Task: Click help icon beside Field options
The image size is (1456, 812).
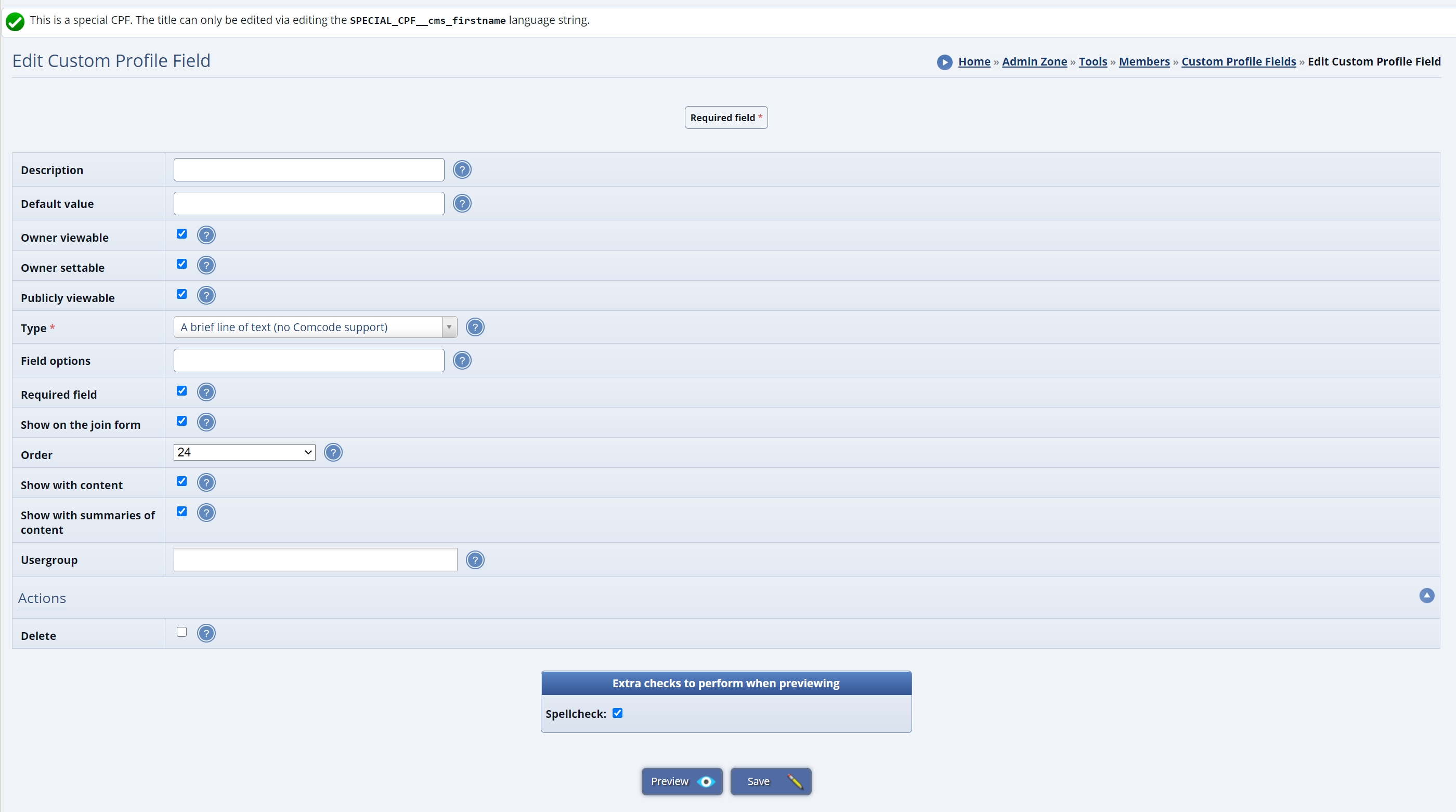Action: (462, 360)
